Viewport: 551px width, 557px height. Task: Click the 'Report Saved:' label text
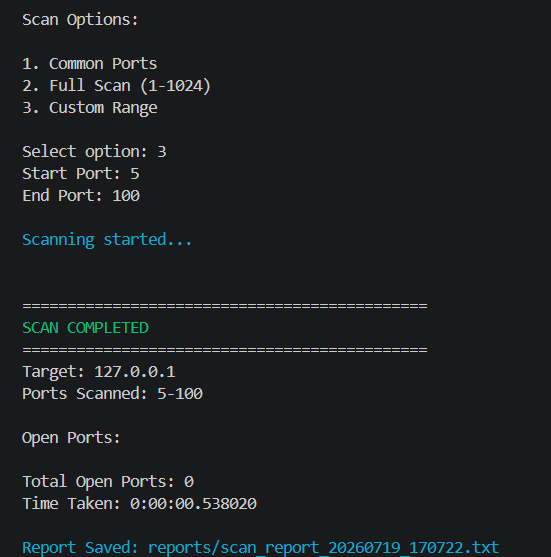pyautogui.click(x=80, y=548)
